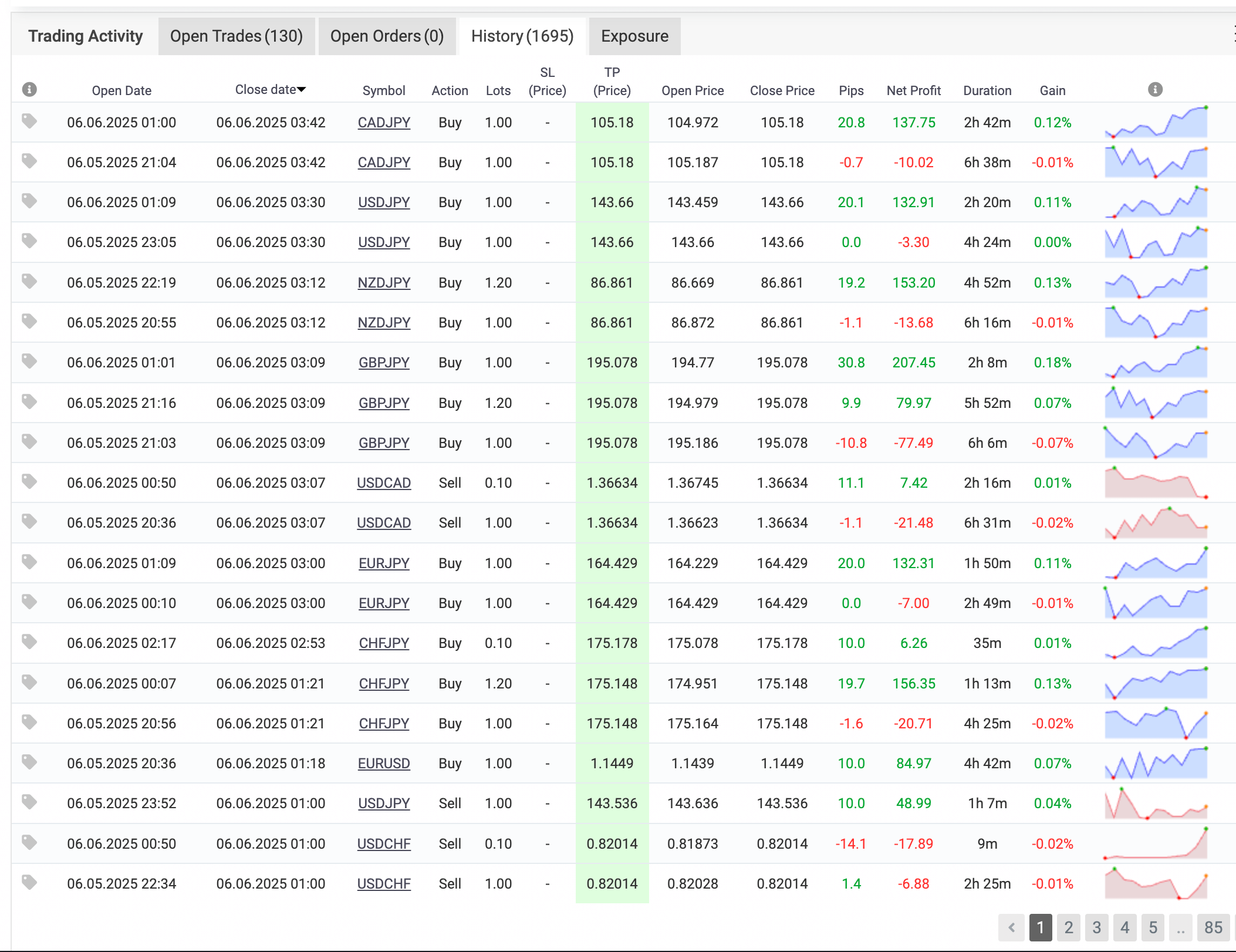Screen dimensions: 1236x952
Task: Click the info icon above the sparkline charts
Action: [x=1155, y=89]
